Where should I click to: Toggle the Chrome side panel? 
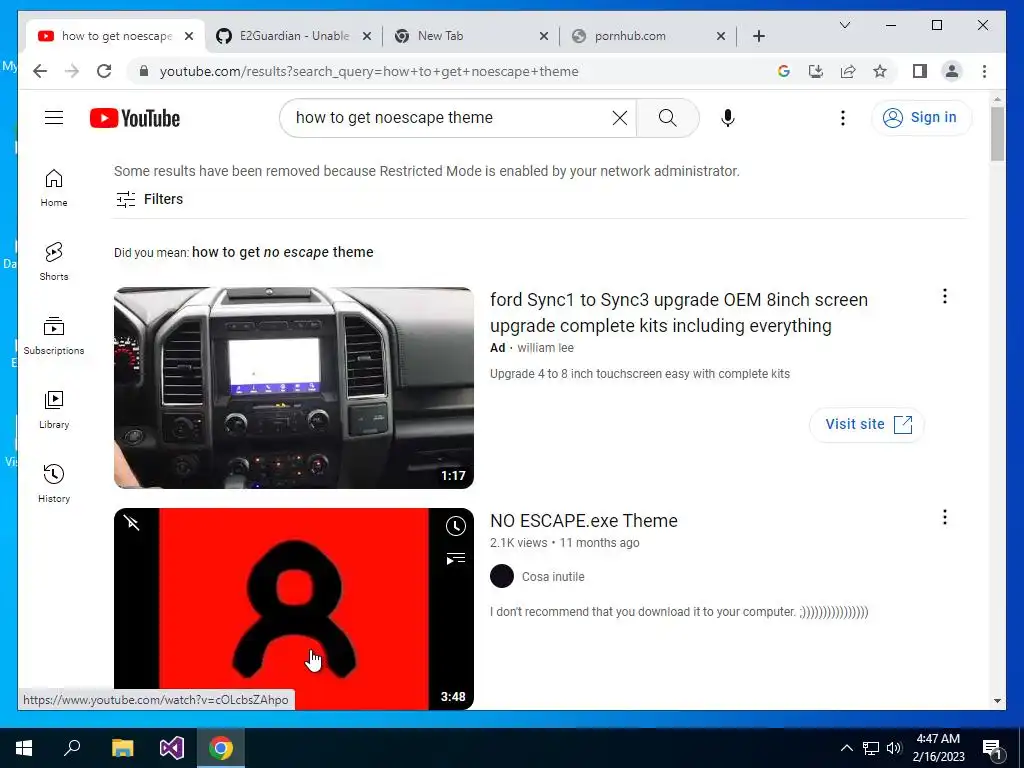[920, 71]
